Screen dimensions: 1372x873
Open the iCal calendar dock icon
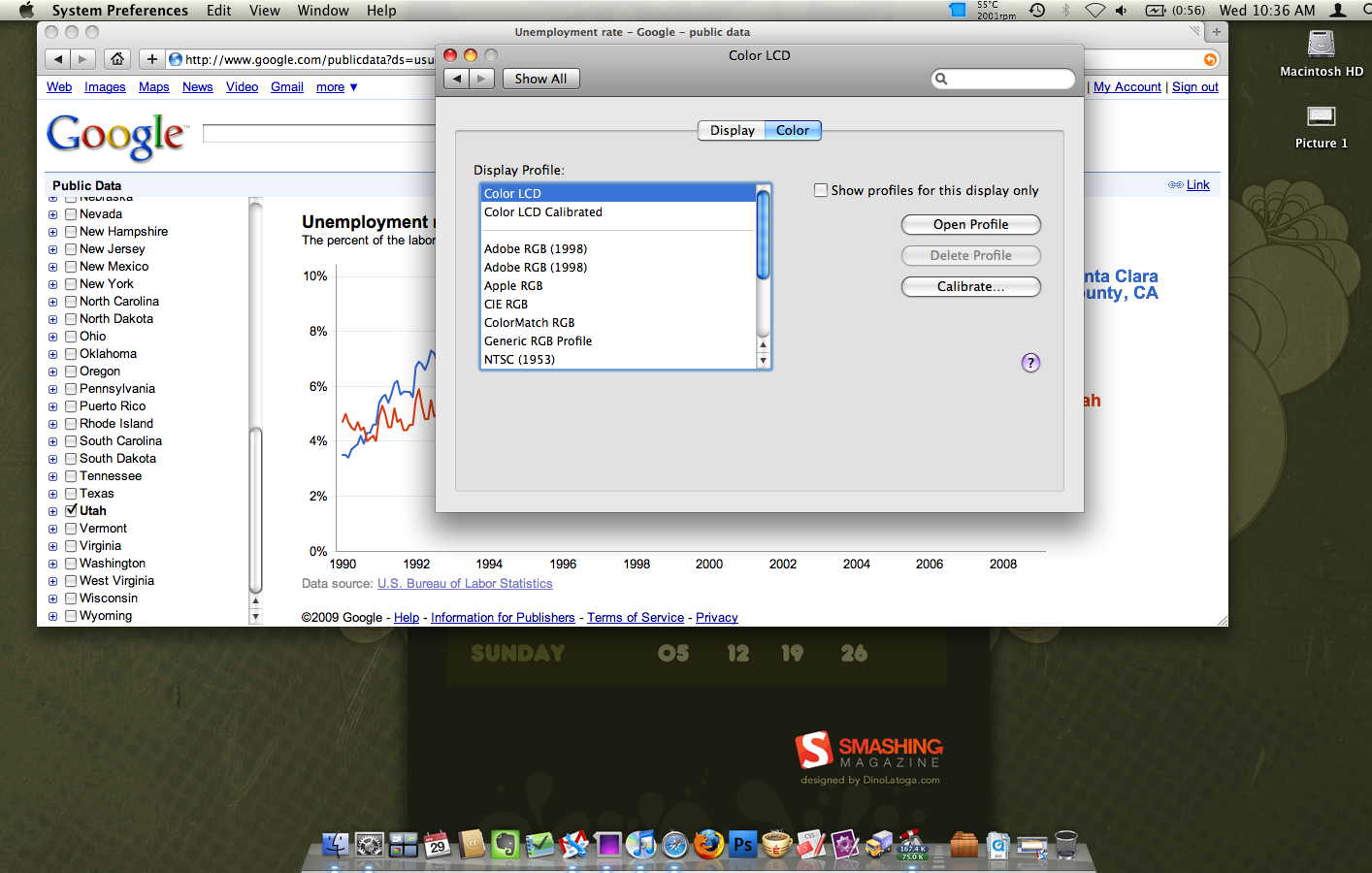click(437, 845)
